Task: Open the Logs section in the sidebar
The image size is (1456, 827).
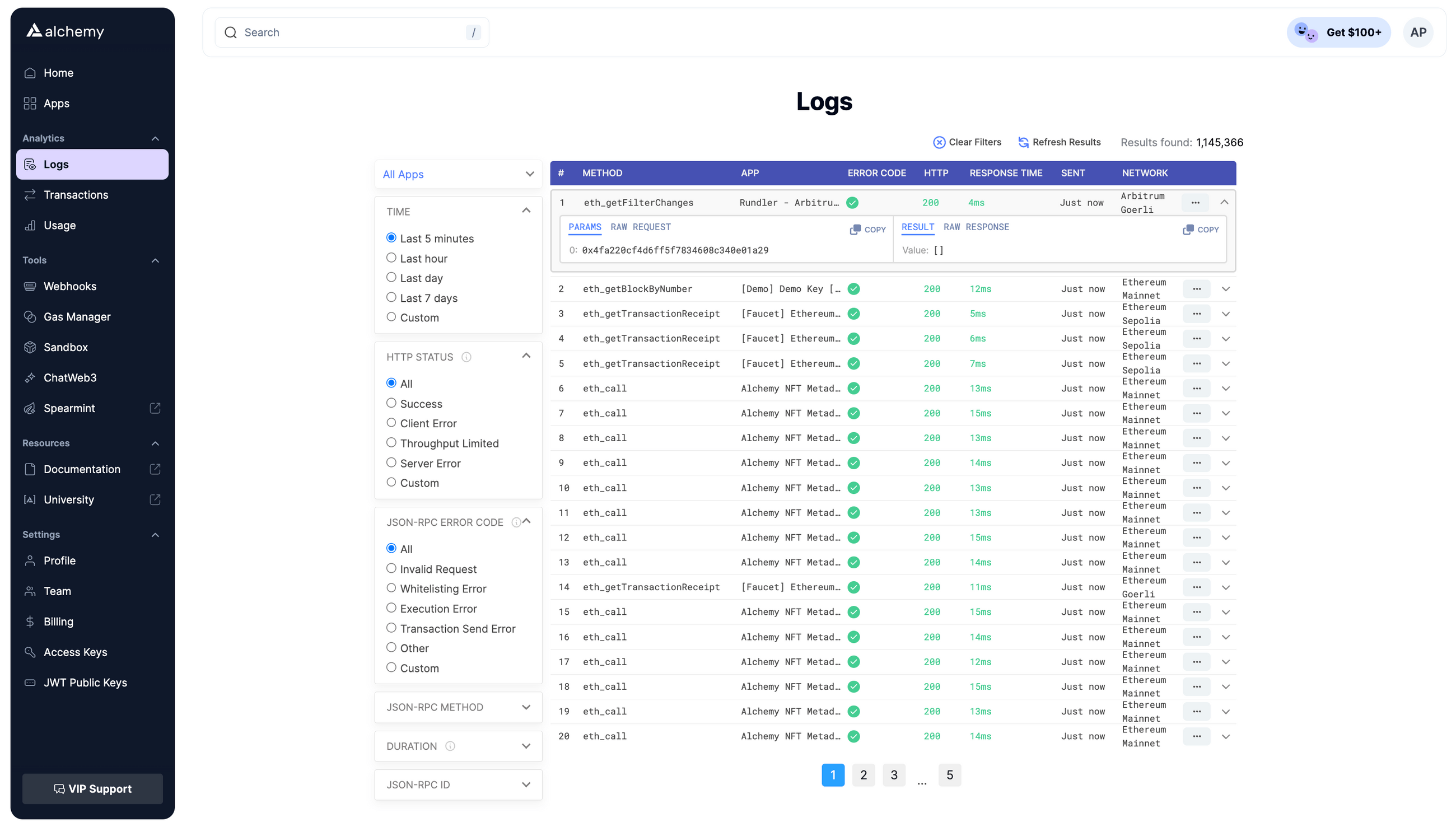Action: tap(55, 164)
